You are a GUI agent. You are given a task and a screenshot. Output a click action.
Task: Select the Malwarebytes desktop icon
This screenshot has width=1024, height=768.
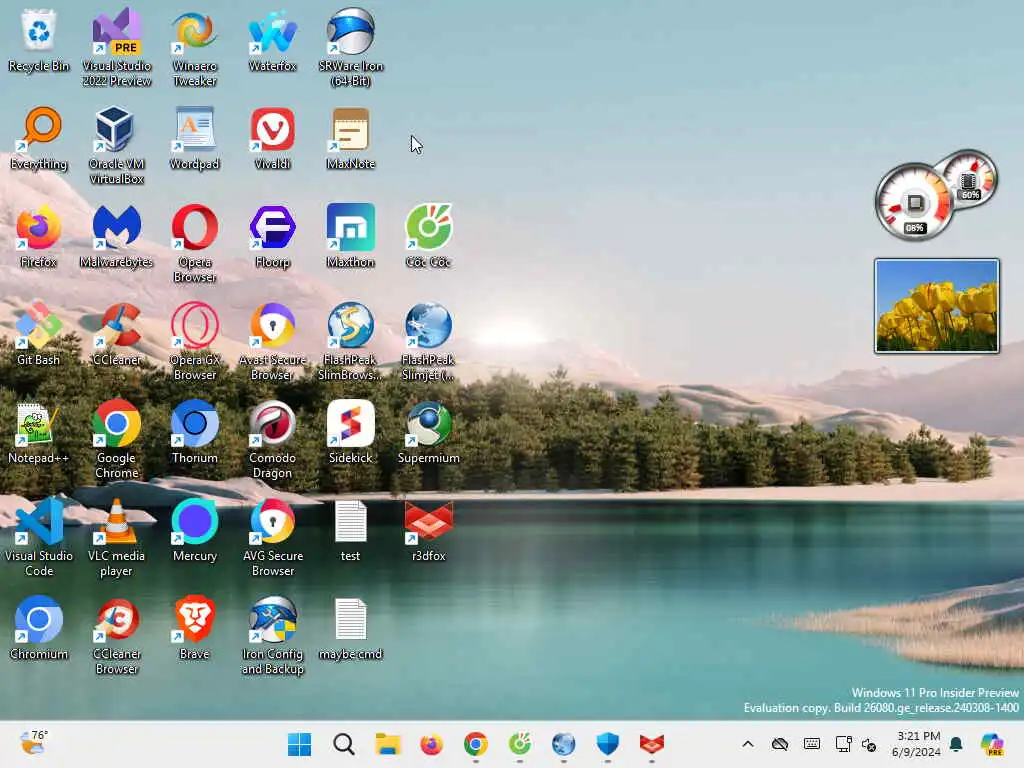click(116, 236)
